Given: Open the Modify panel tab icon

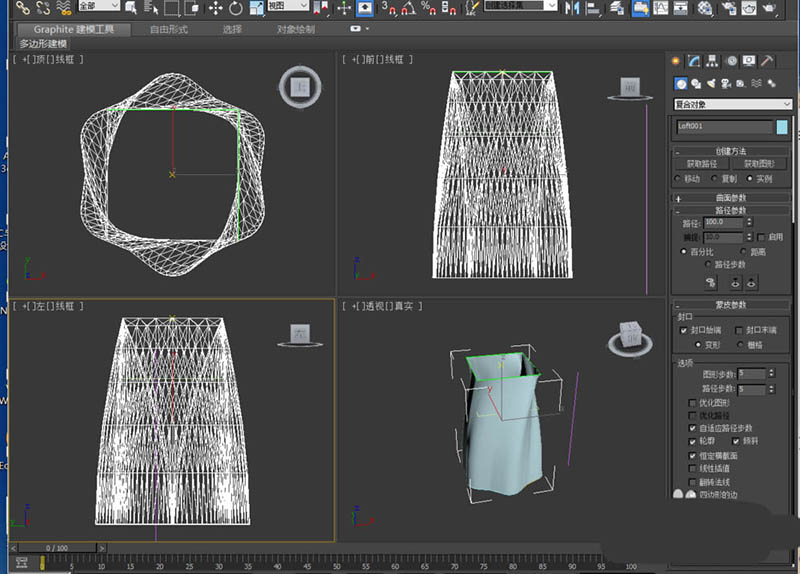Looking at the screenshot, I should click(x=694, y=62).
